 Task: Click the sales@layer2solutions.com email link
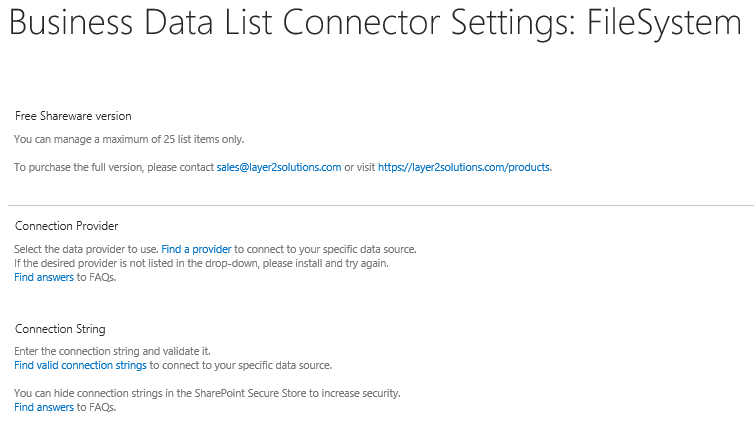pyautogui.click(x=279, y=167)
